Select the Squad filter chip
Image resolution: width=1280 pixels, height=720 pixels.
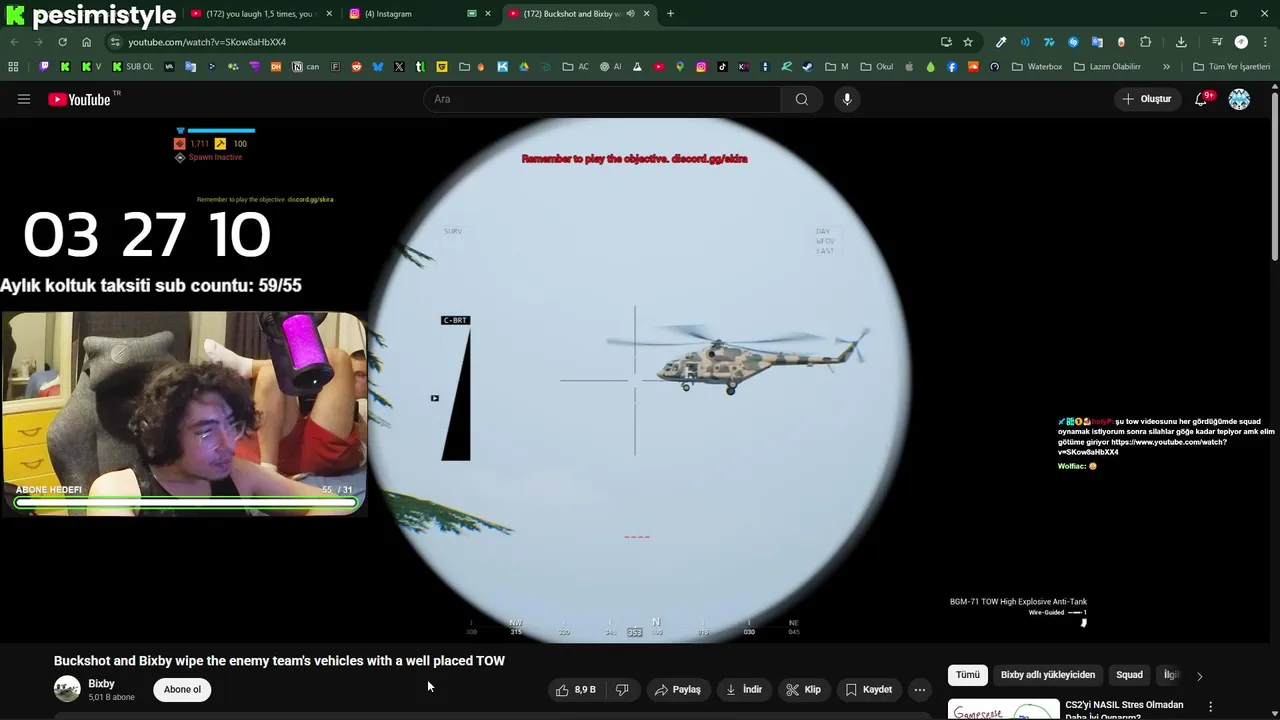(x=1129, y=675)
